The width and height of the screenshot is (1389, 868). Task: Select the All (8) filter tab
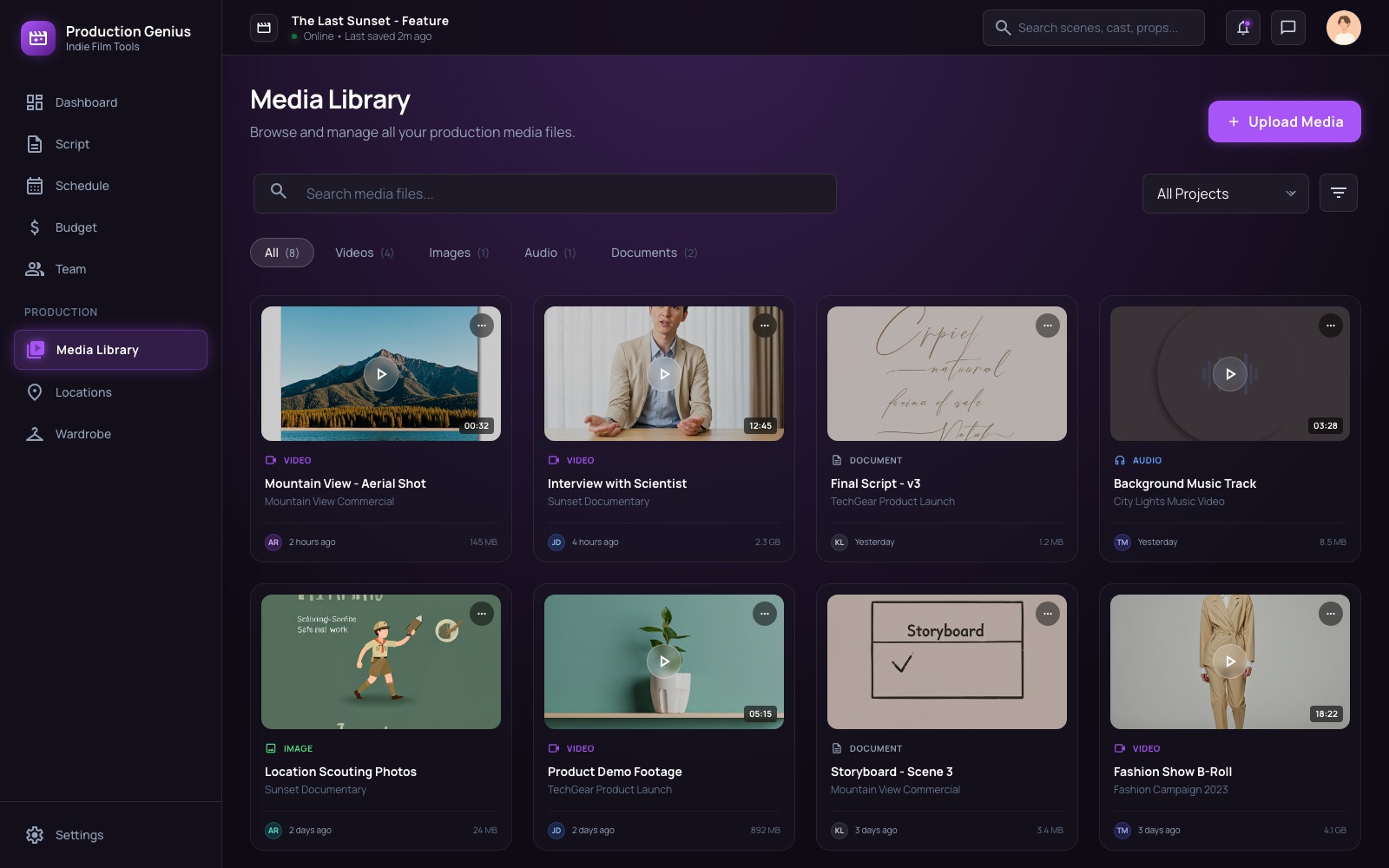pos(282,253)
